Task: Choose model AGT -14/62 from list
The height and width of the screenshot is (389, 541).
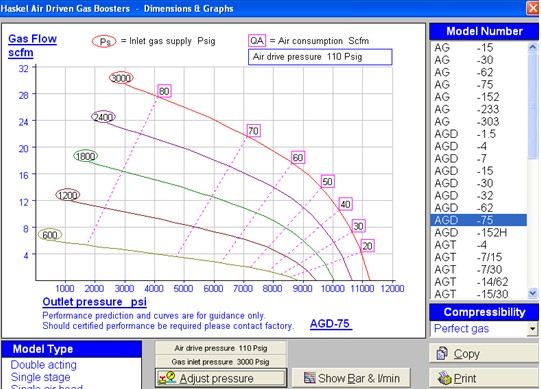Action: [x=479, y=282]
